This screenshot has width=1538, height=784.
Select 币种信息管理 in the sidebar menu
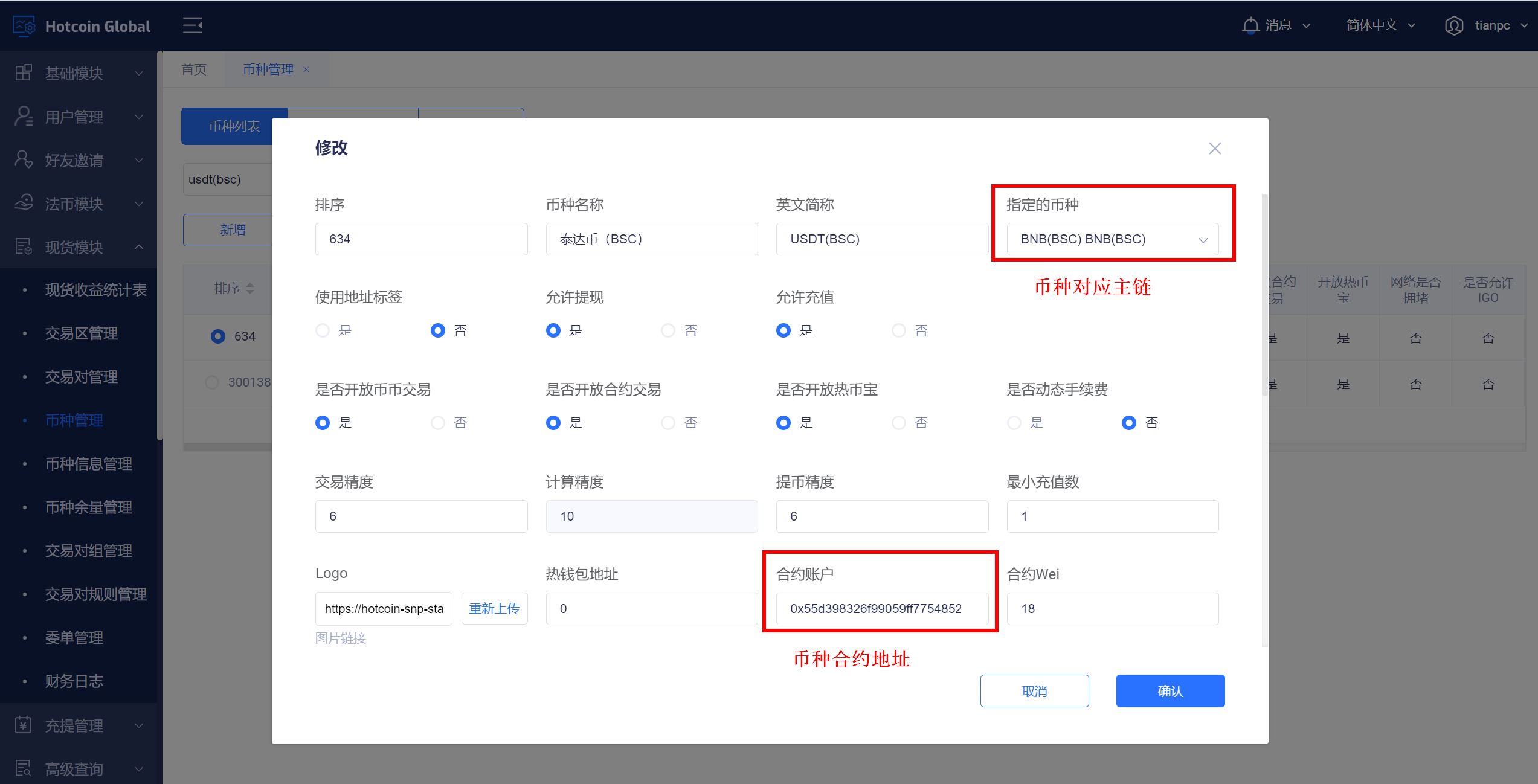(89, 463)
